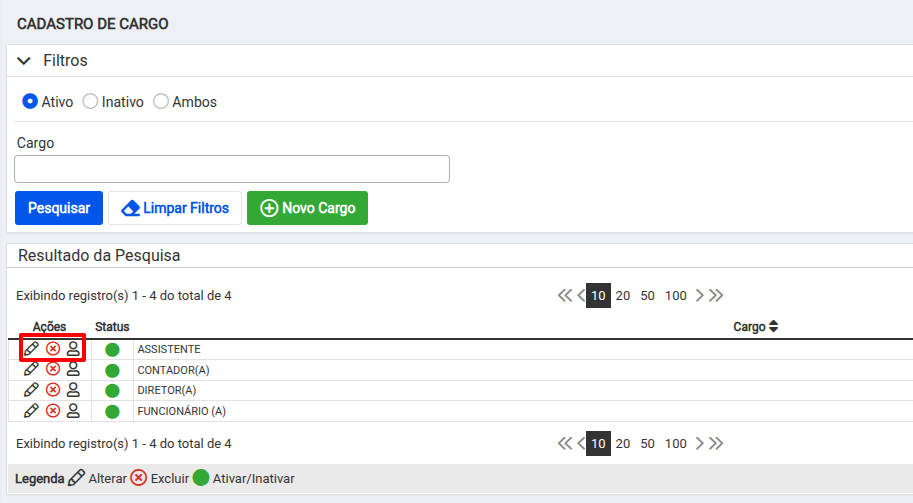The width and height of the screenshot is (913, 503).
Task: Toggle green status circle for DIRETOR(A)
Action: coord(112,391)
